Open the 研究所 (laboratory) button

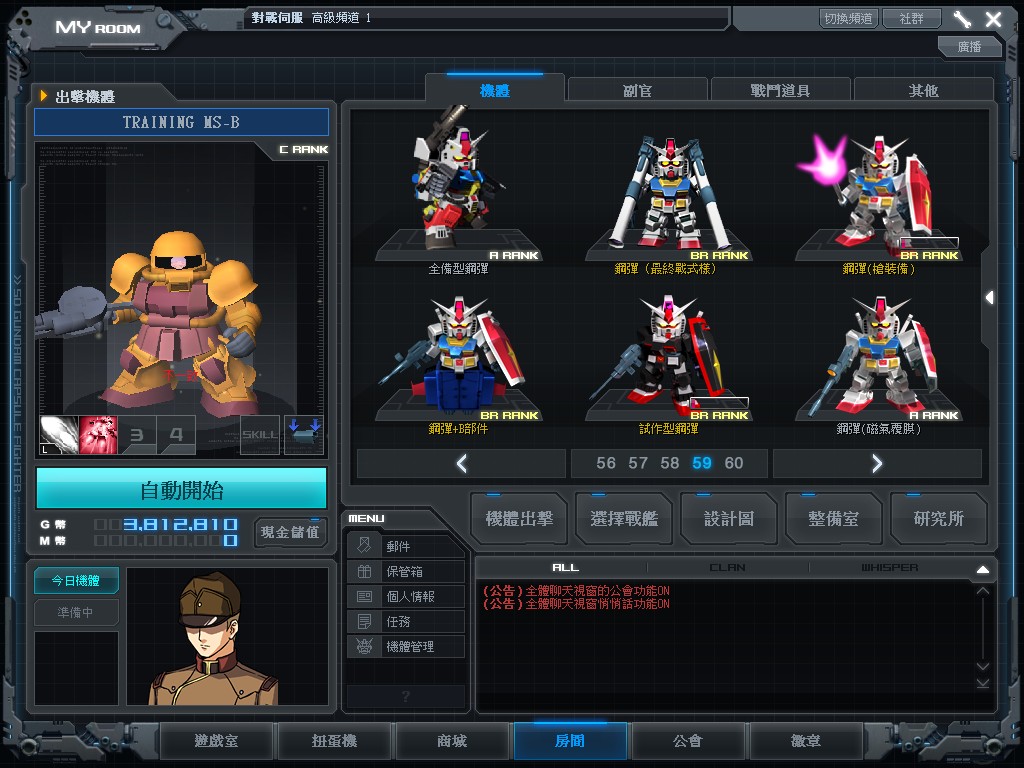[938, 519]
